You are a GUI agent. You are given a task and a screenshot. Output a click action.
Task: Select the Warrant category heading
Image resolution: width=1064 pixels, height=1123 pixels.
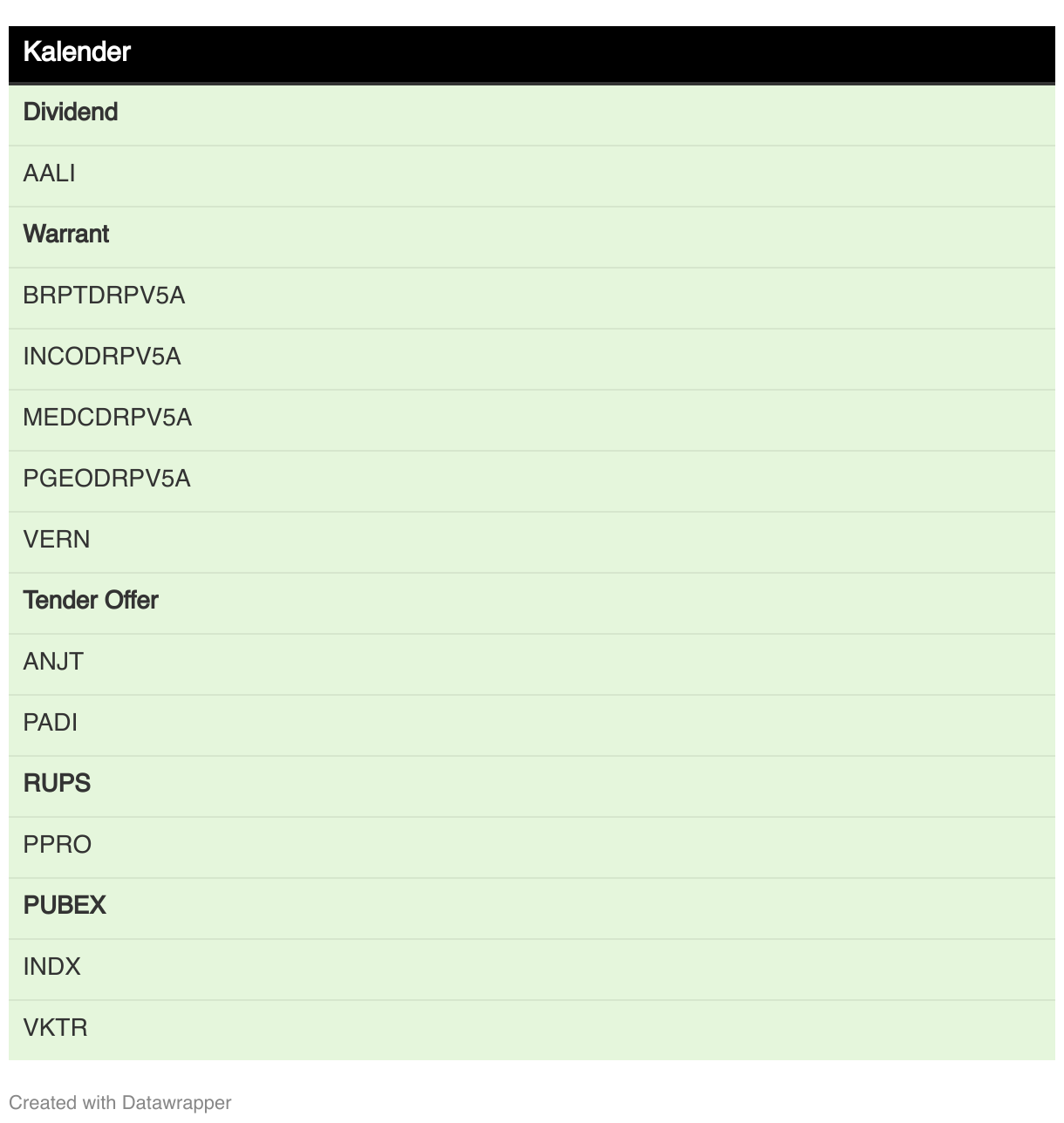tap(66, 235)
